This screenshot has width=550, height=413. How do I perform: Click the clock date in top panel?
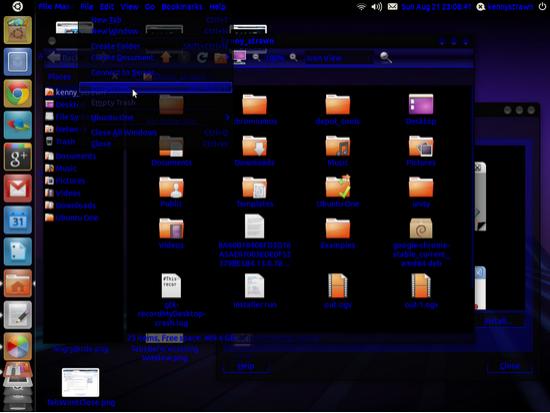[x=436, y=7]
